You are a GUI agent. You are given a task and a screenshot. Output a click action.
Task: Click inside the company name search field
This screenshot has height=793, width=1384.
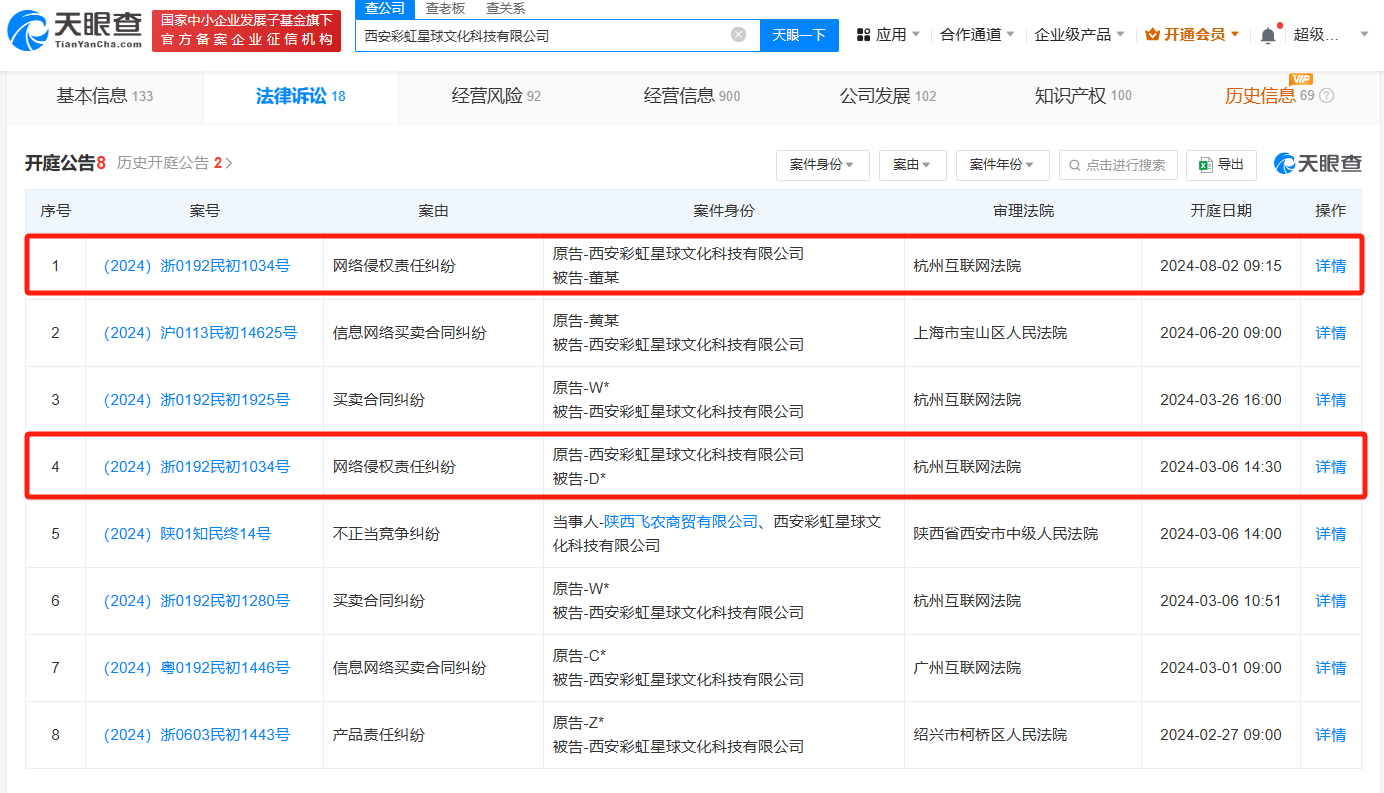point(550,35)
